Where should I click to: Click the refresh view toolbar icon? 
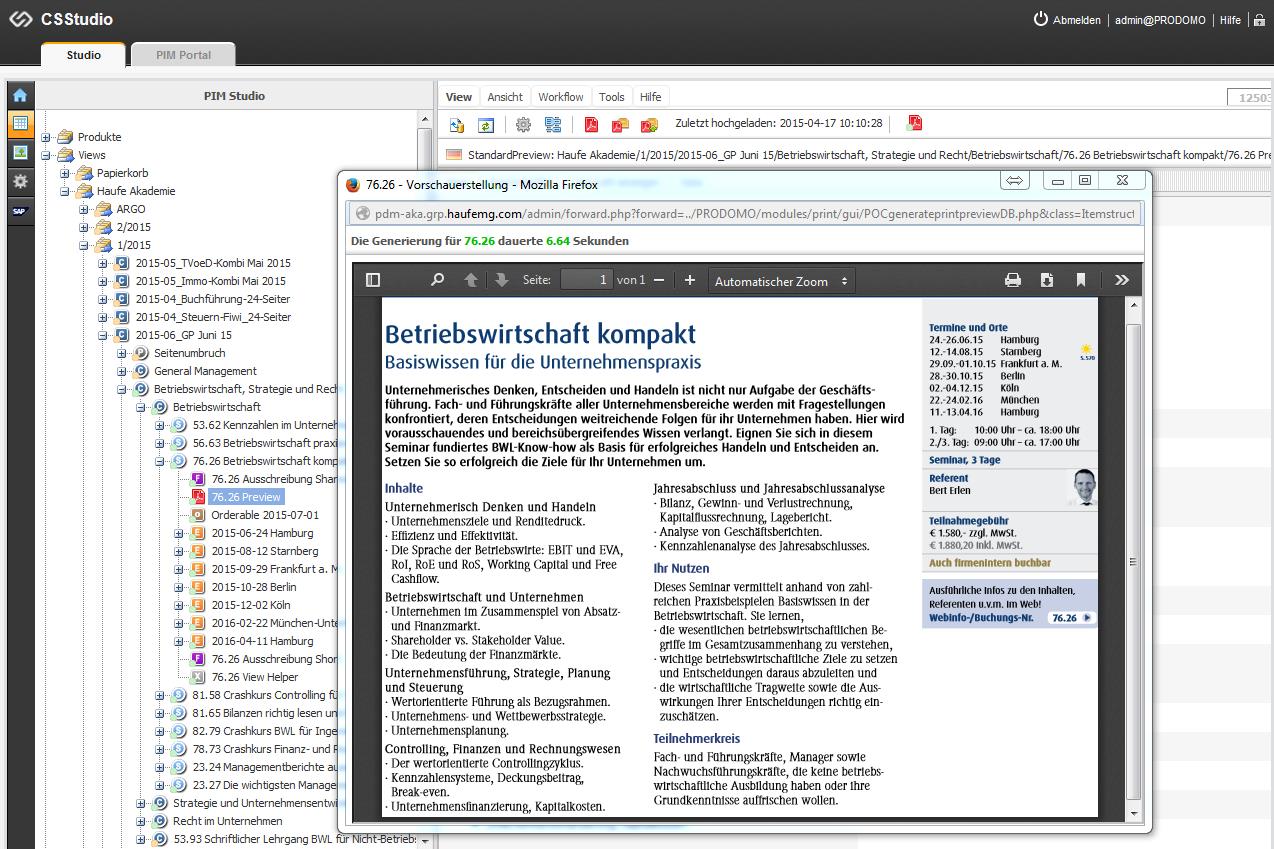point(486,125)
